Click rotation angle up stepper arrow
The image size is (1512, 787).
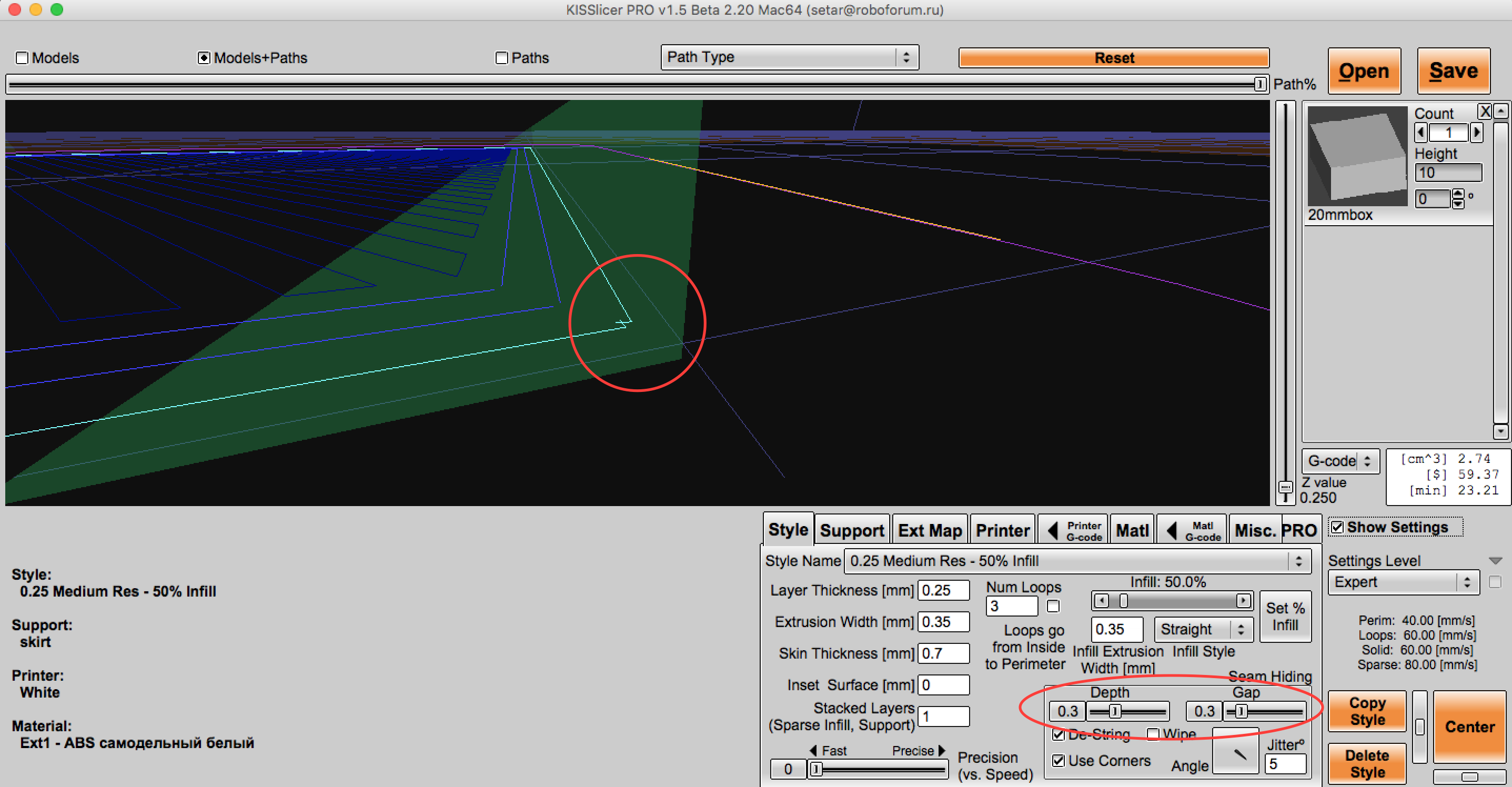point(1458,194)
